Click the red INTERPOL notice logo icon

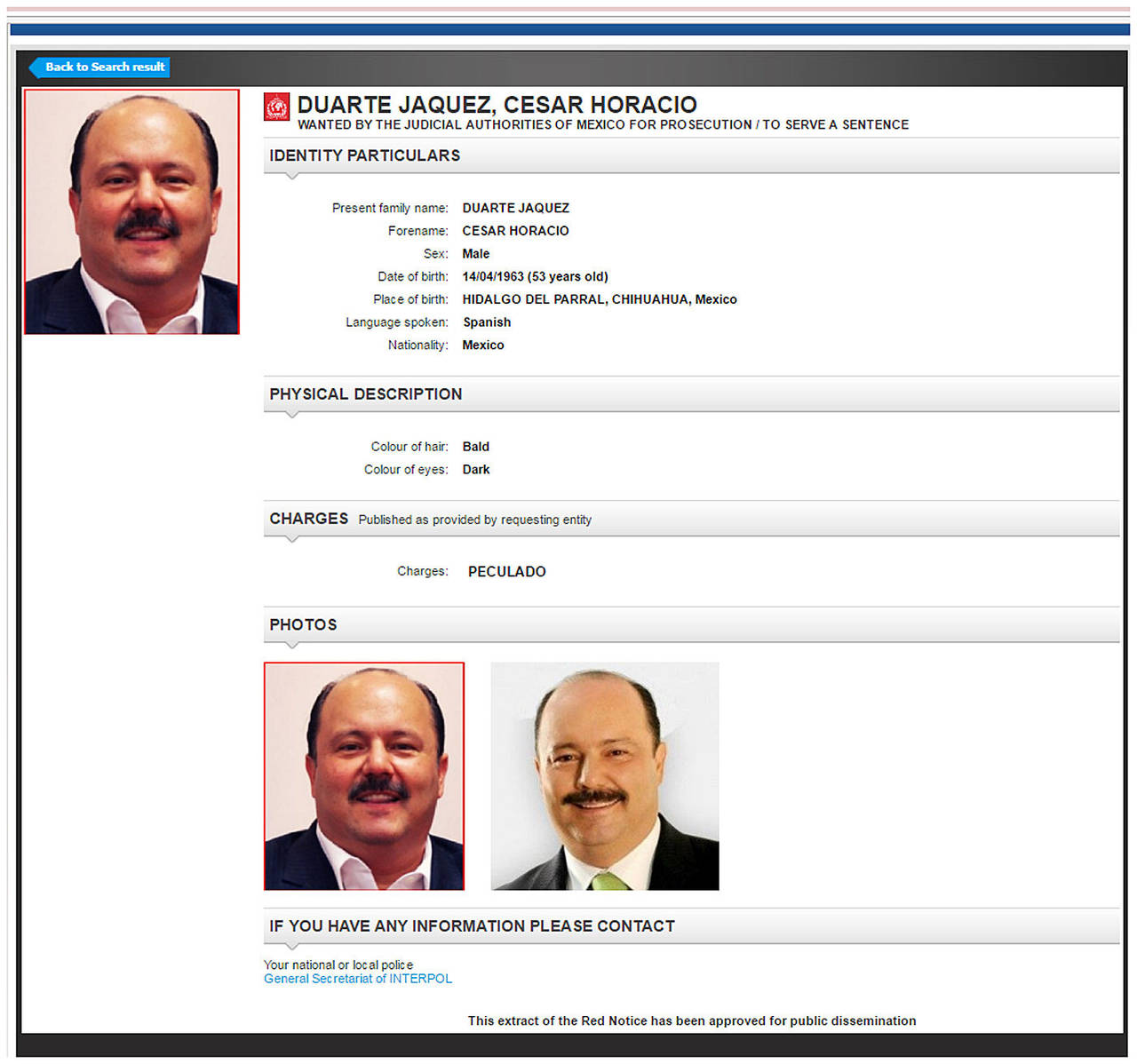[276, 107]
